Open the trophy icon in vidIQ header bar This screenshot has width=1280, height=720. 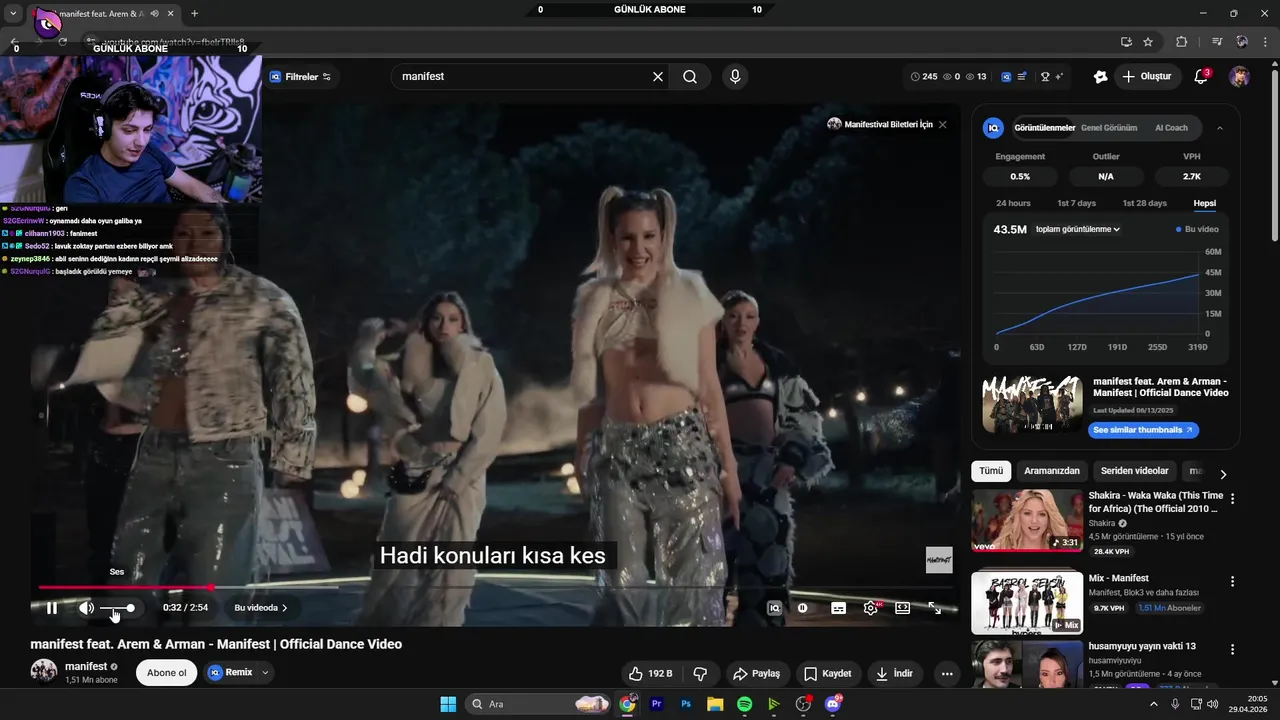point(1045,77)
